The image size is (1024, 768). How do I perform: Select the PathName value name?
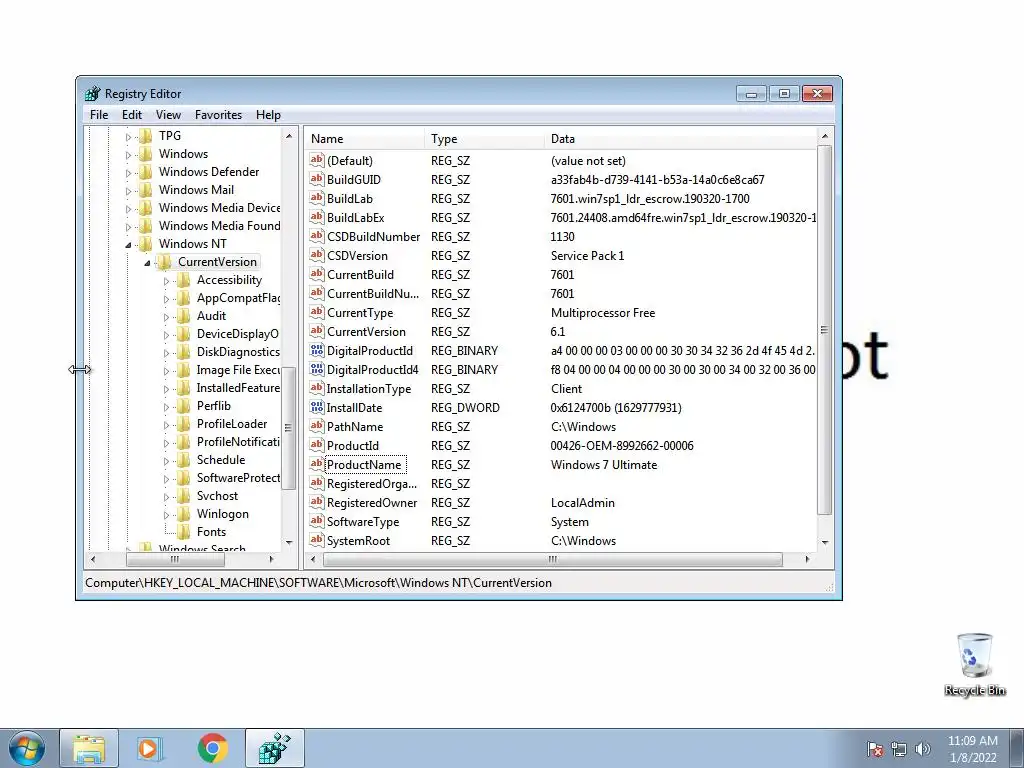coord(355,426)
